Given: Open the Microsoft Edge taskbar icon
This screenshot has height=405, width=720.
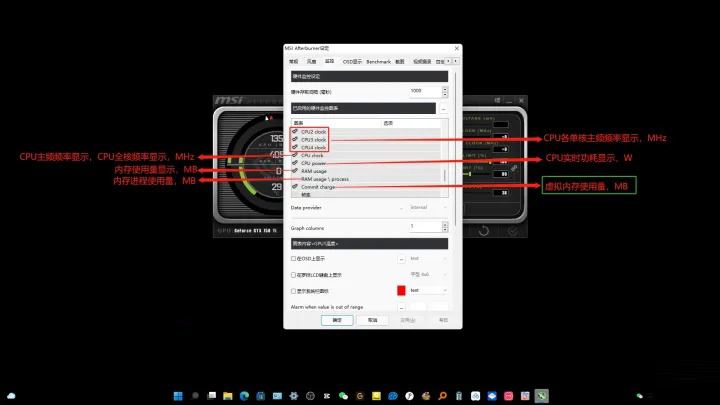Looking at the screenshot, I should pyautogui.click(x=244, y=396).
